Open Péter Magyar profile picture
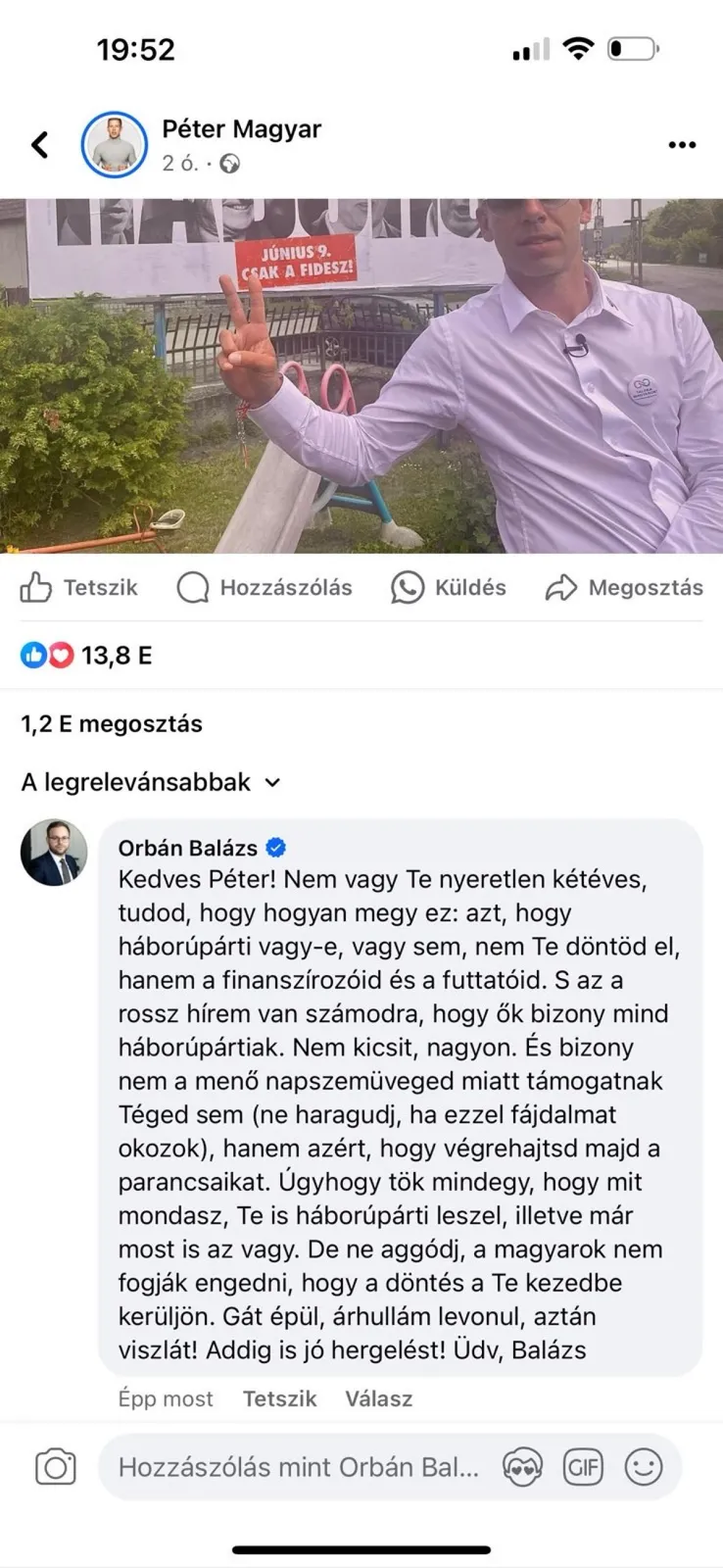723x1568 pixels. [x=115, y=145]
